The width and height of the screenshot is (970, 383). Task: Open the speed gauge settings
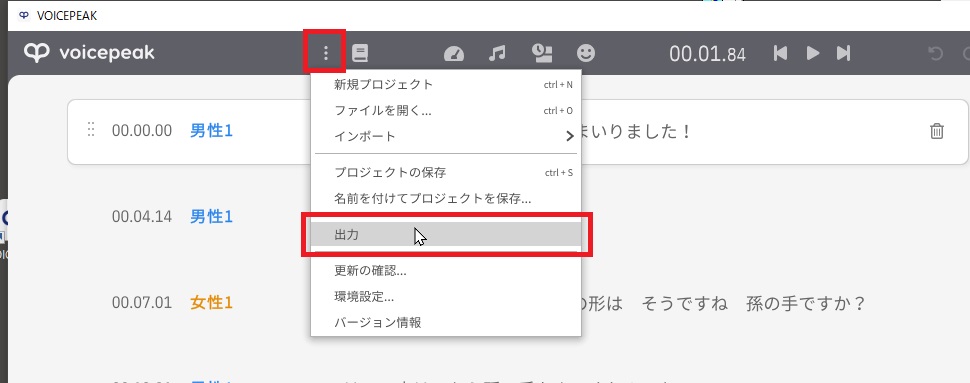click(454, 54)
